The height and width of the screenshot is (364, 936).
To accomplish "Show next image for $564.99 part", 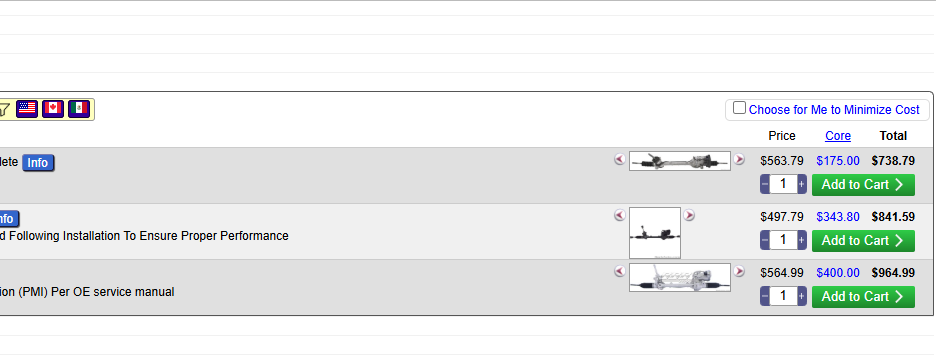I will tap(739, 271).
